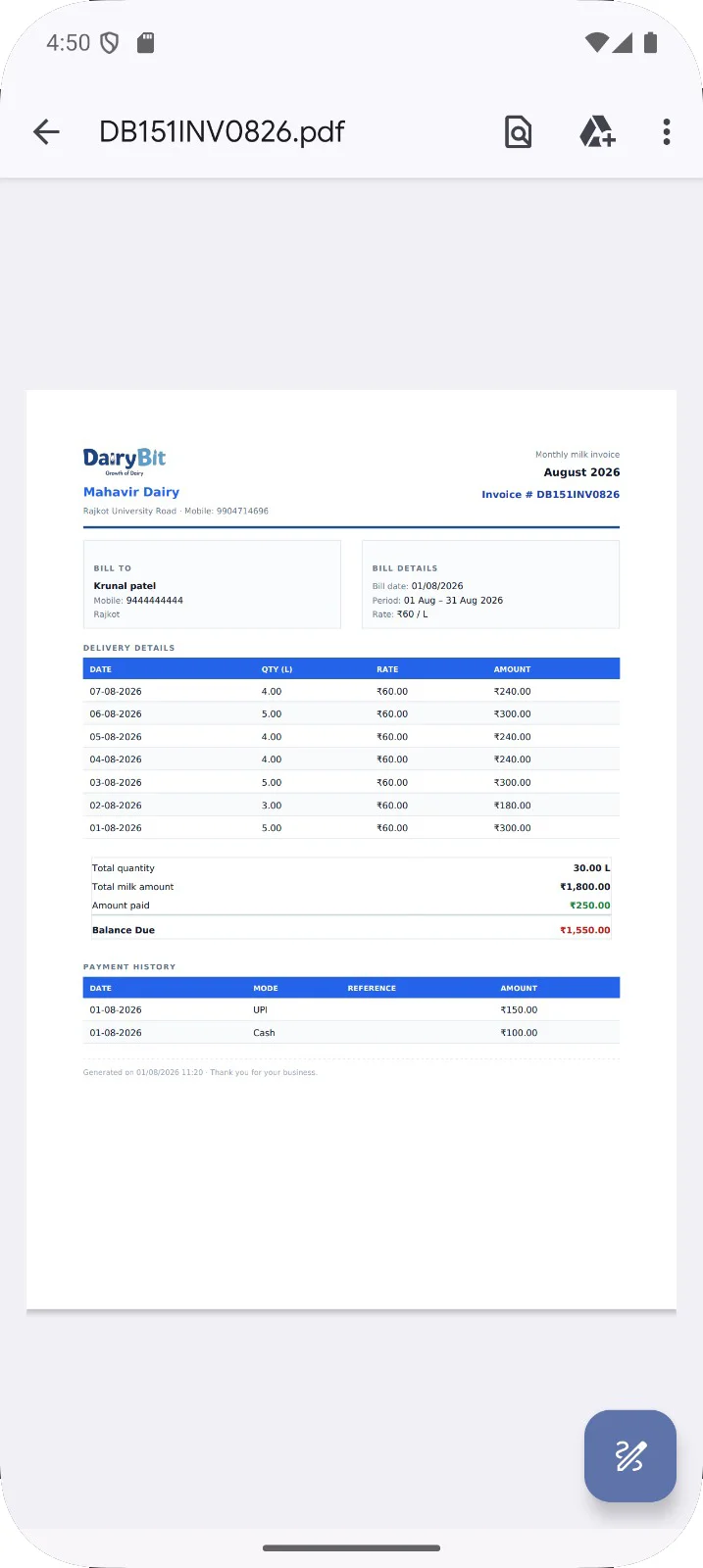703x1568 pixels.
Task: Tap customer mobile 9444444444
Action: click(154, 601)
